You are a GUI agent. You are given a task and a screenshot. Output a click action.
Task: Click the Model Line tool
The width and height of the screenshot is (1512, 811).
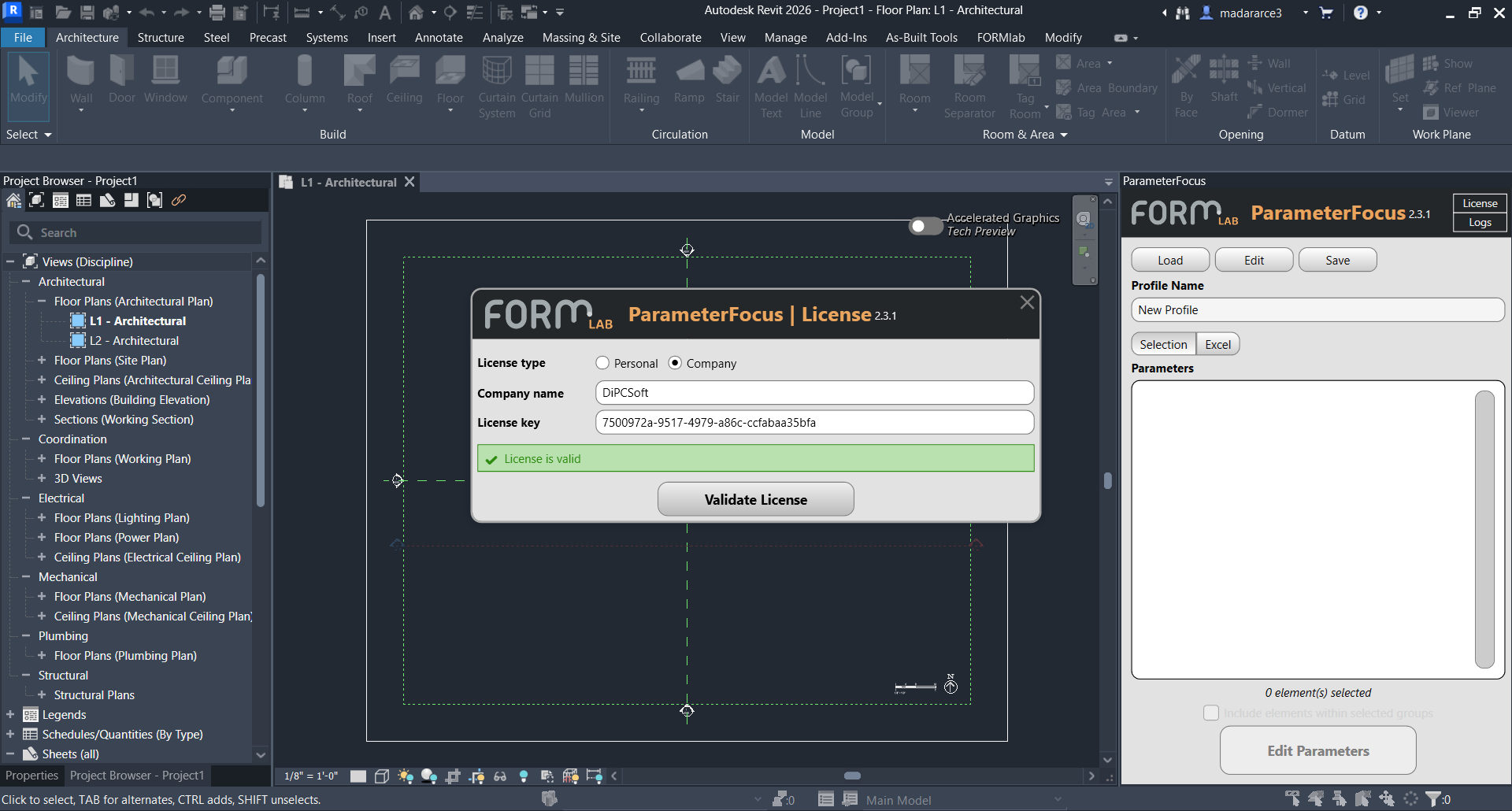tap(810, 87)
